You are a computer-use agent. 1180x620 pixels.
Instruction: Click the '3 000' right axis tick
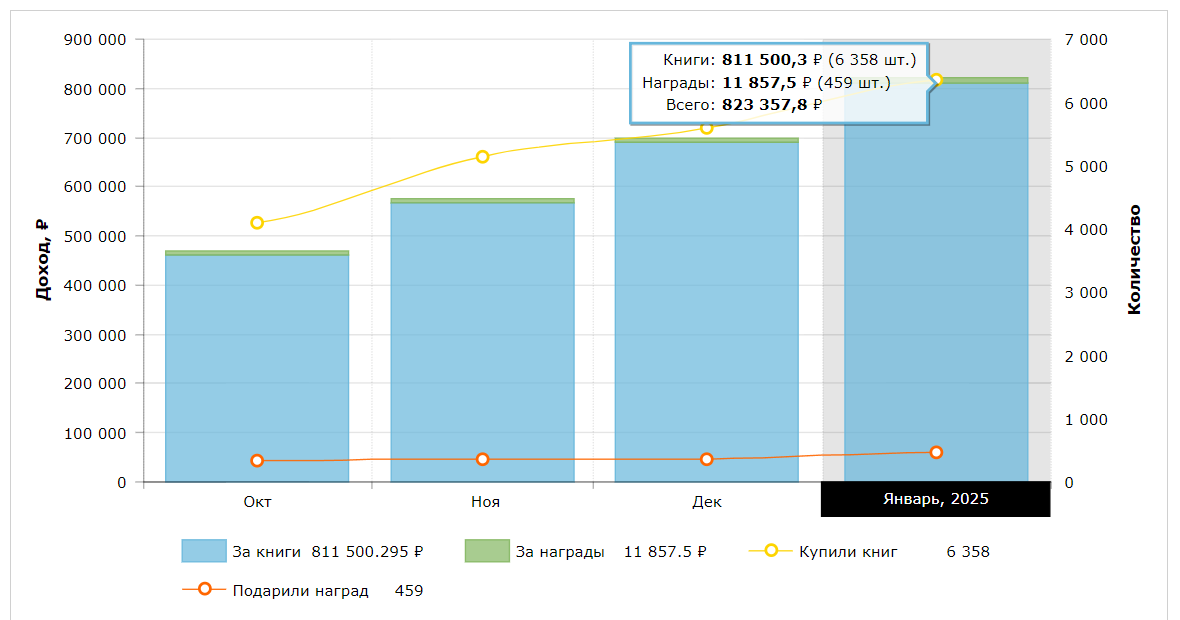tap(1086, 293)
